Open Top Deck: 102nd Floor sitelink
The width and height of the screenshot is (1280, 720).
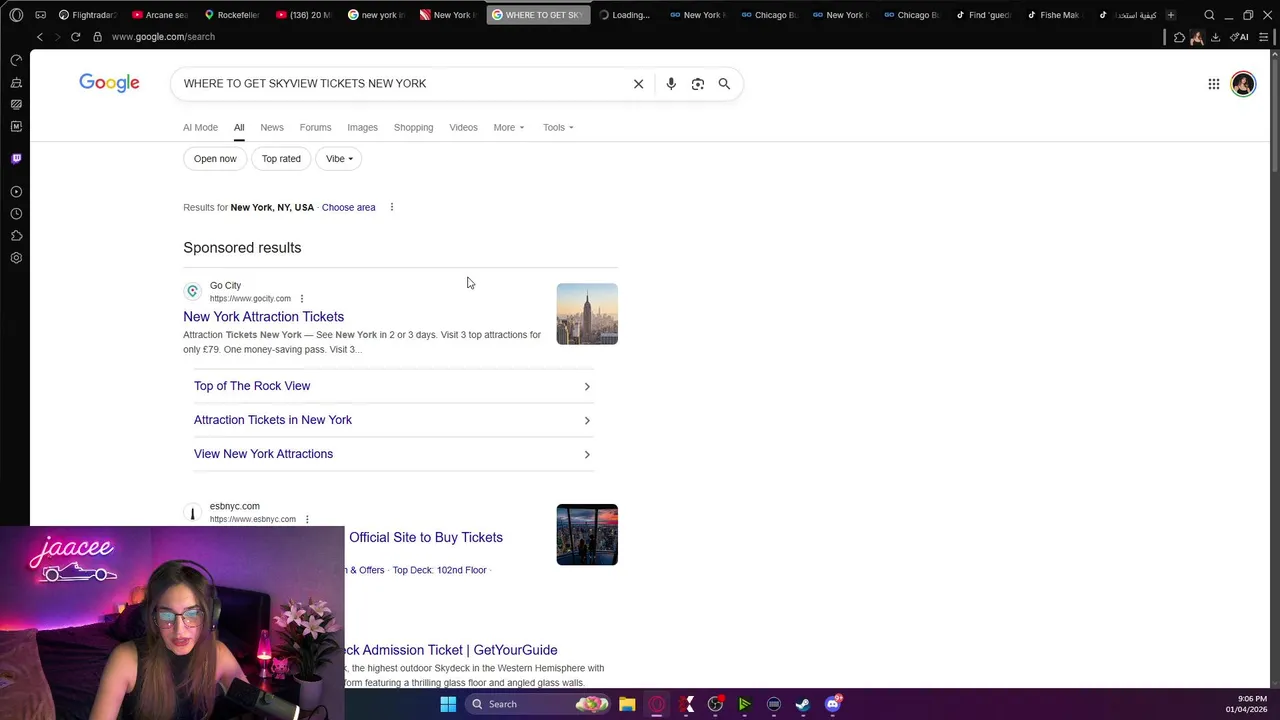[439, 570]
